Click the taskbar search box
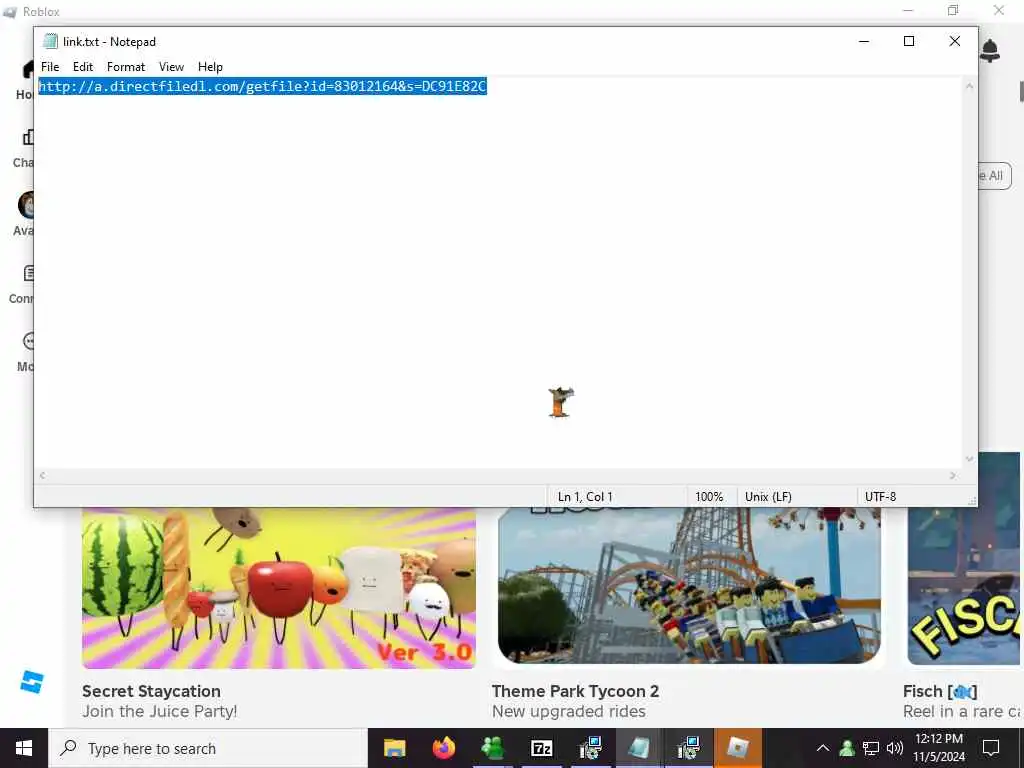The width and height of the screenshot is (1024, 768). (208, 748)
